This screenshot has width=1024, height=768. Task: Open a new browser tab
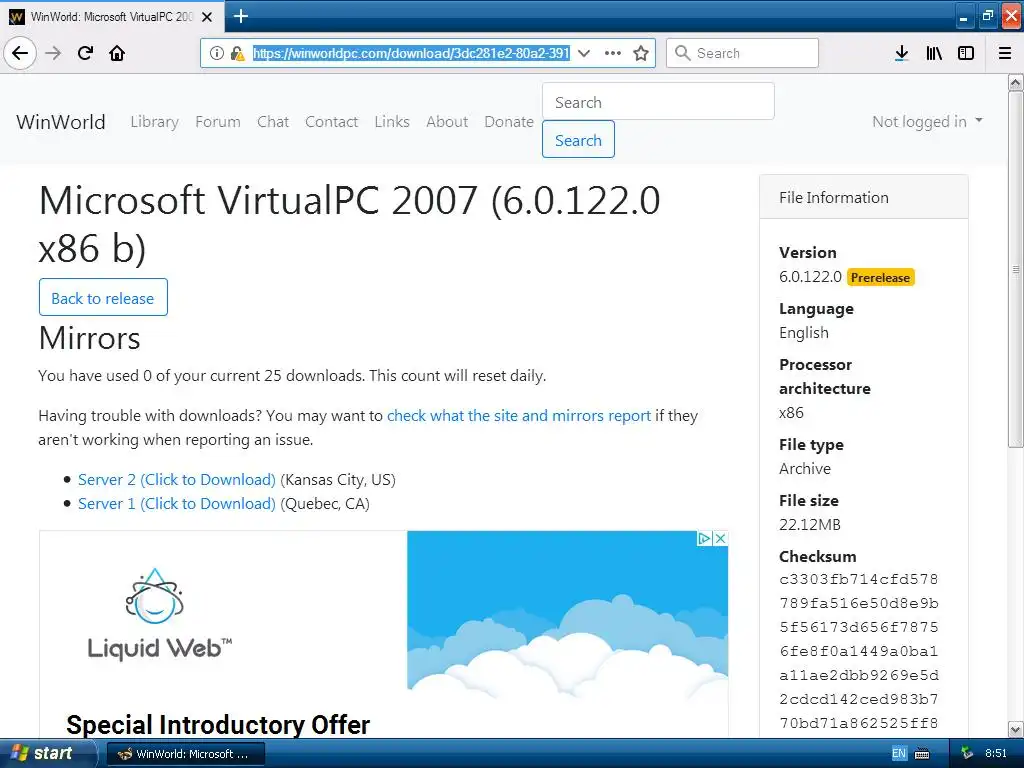pyautogui.click(x=241, y=16)
